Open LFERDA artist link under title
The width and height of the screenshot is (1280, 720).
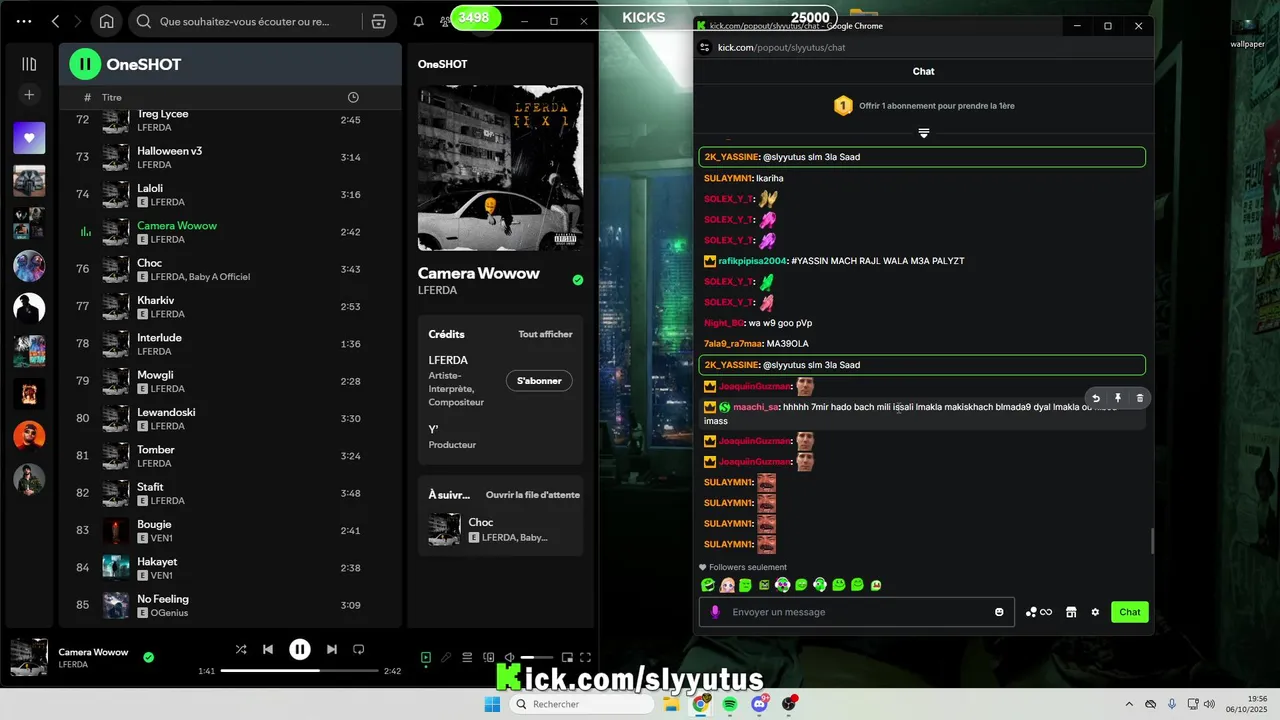(x=437, y=290)
